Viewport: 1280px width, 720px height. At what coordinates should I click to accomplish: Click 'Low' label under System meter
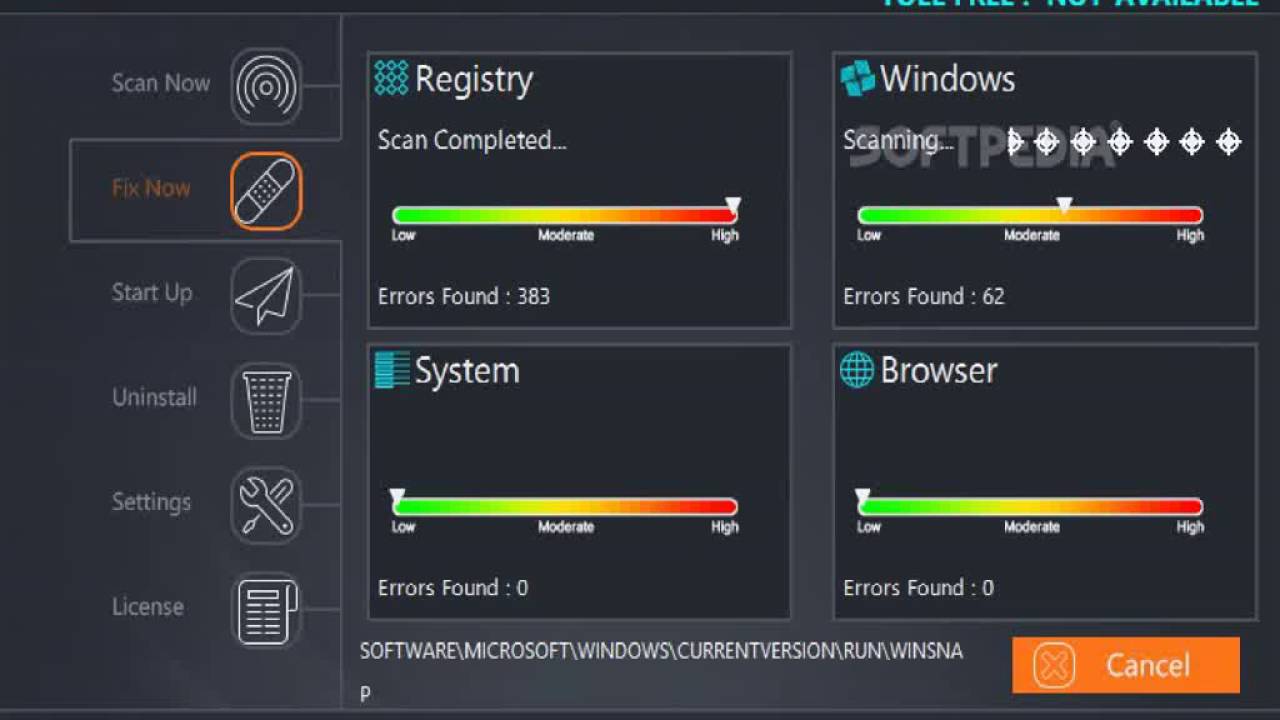[403, 527]
